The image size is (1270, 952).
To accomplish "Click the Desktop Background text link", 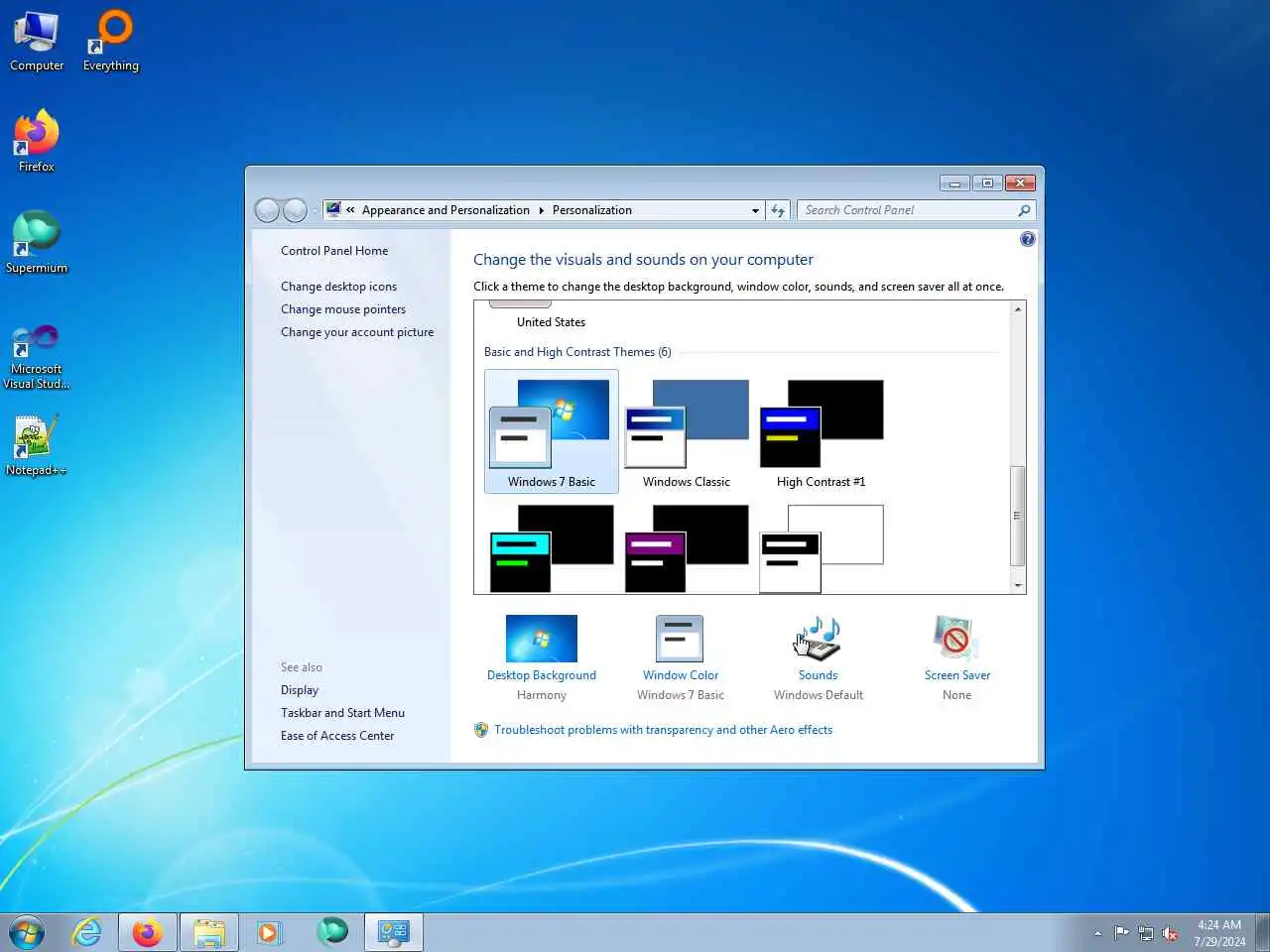I will [542, 675].
